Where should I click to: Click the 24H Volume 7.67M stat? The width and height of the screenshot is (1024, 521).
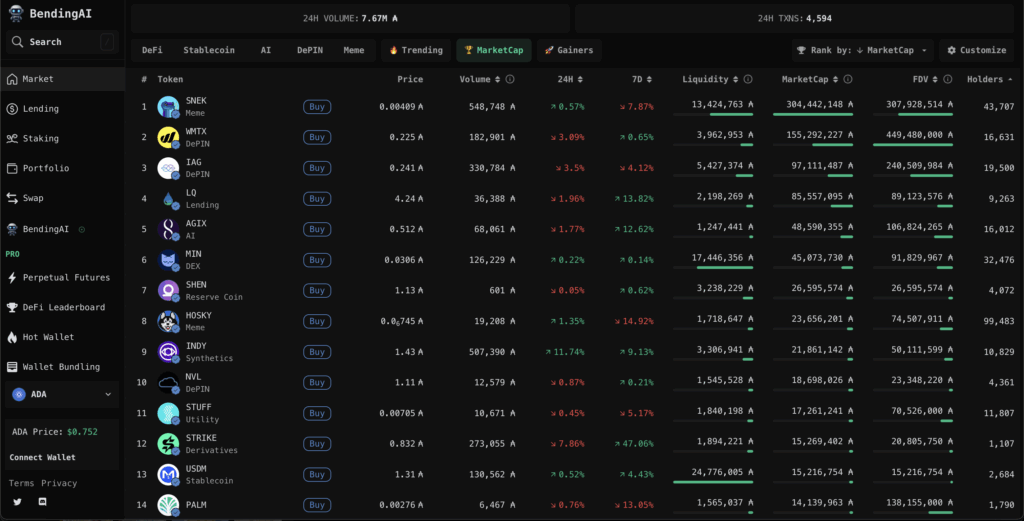pyautogui.click(x=350, y=18)
